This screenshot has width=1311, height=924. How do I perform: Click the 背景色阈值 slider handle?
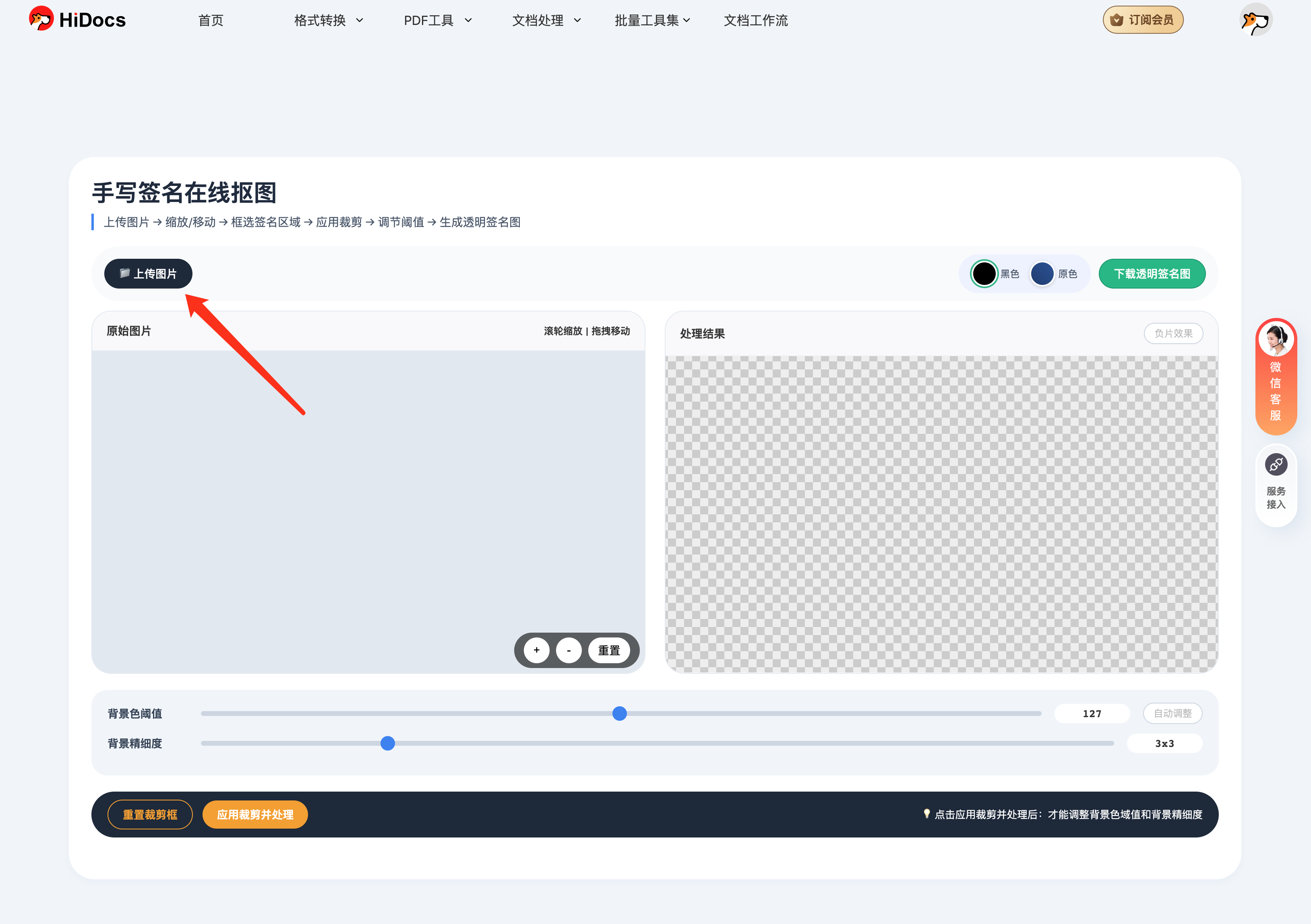(620, 714)
